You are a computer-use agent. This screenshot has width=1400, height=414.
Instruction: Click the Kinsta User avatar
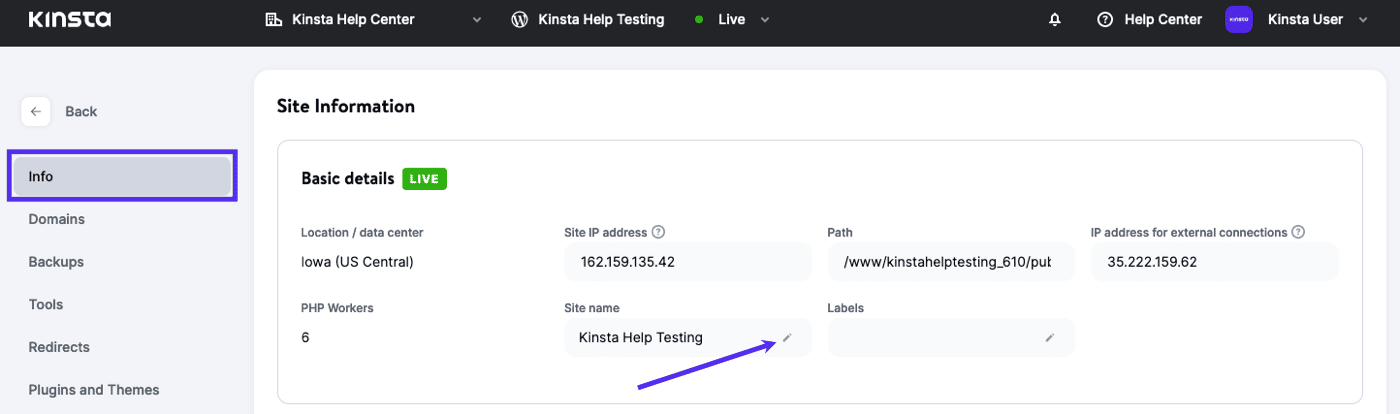coord(1239,19)
